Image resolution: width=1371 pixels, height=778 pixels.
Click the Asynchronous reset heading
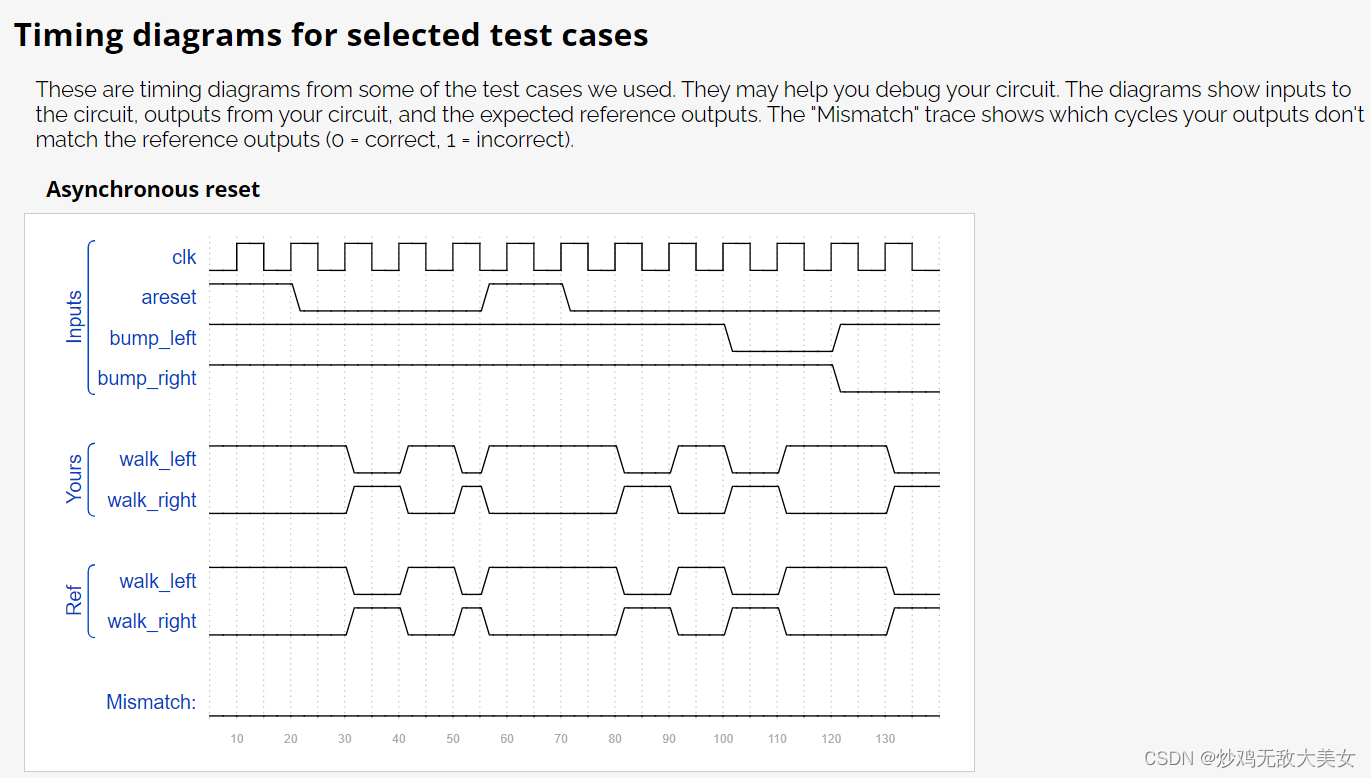pos(153,189)
